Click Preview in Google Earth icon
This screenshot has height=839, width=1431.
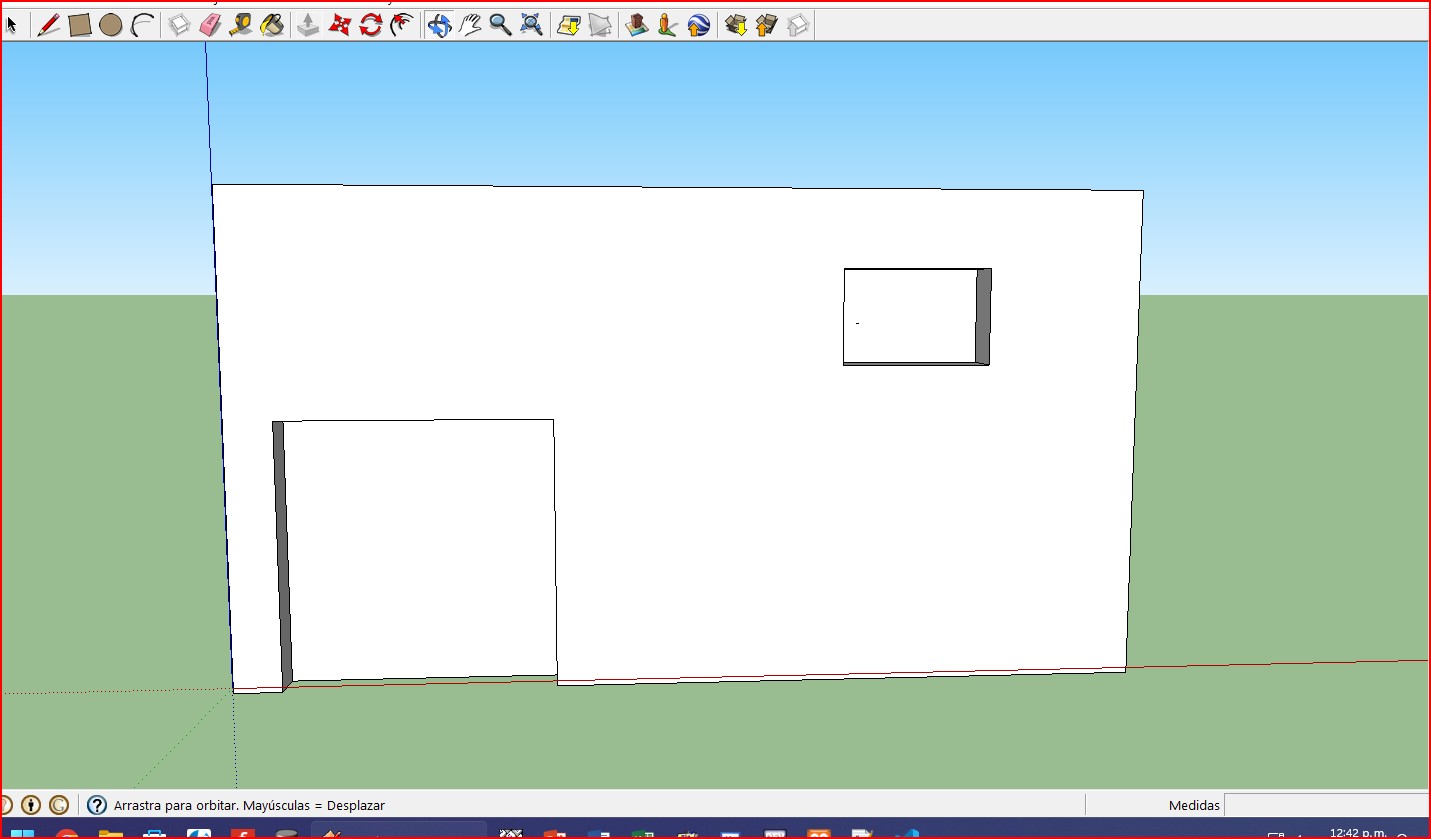click(699, 25)
